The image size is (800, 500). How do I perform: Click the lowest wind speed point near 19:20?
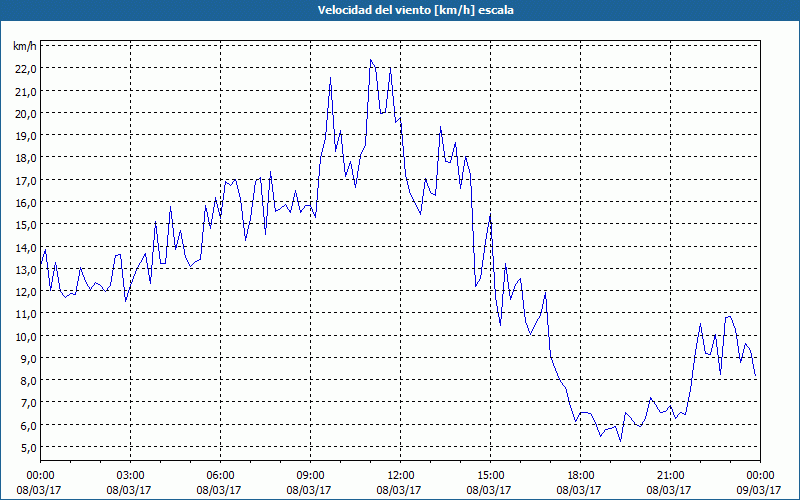[620, 441]
